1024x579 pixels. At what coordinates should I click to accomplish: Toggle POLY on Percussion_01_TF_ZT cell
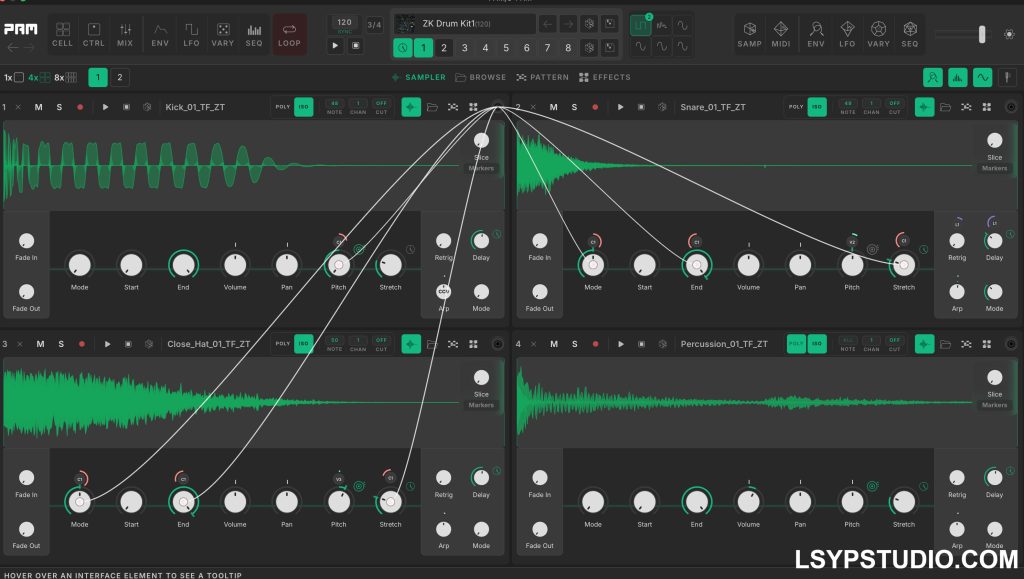(796, 344)
